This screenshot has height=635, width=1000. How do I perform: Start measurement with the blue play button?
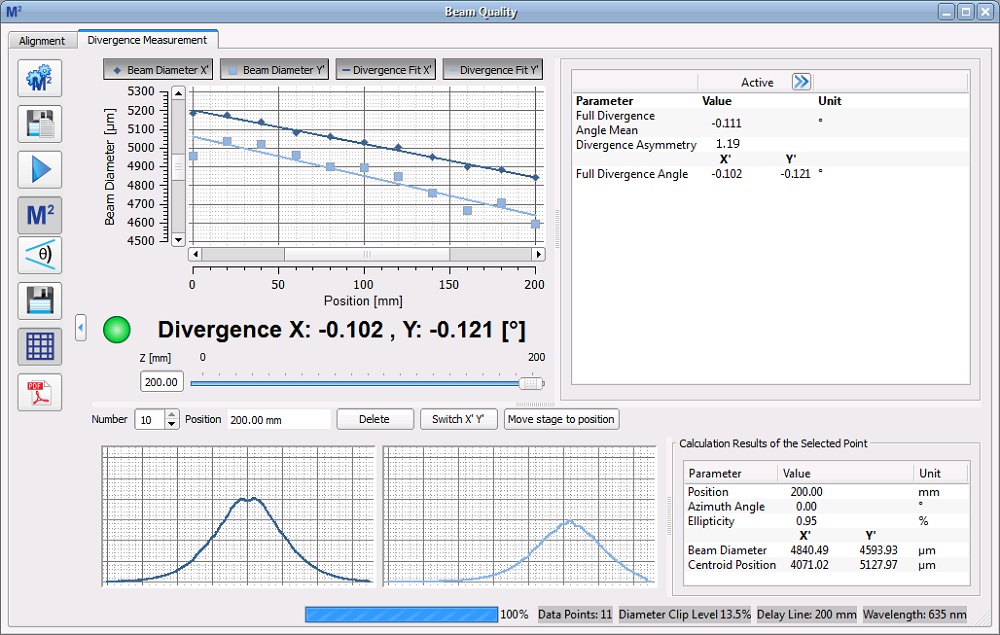[40, 170]
